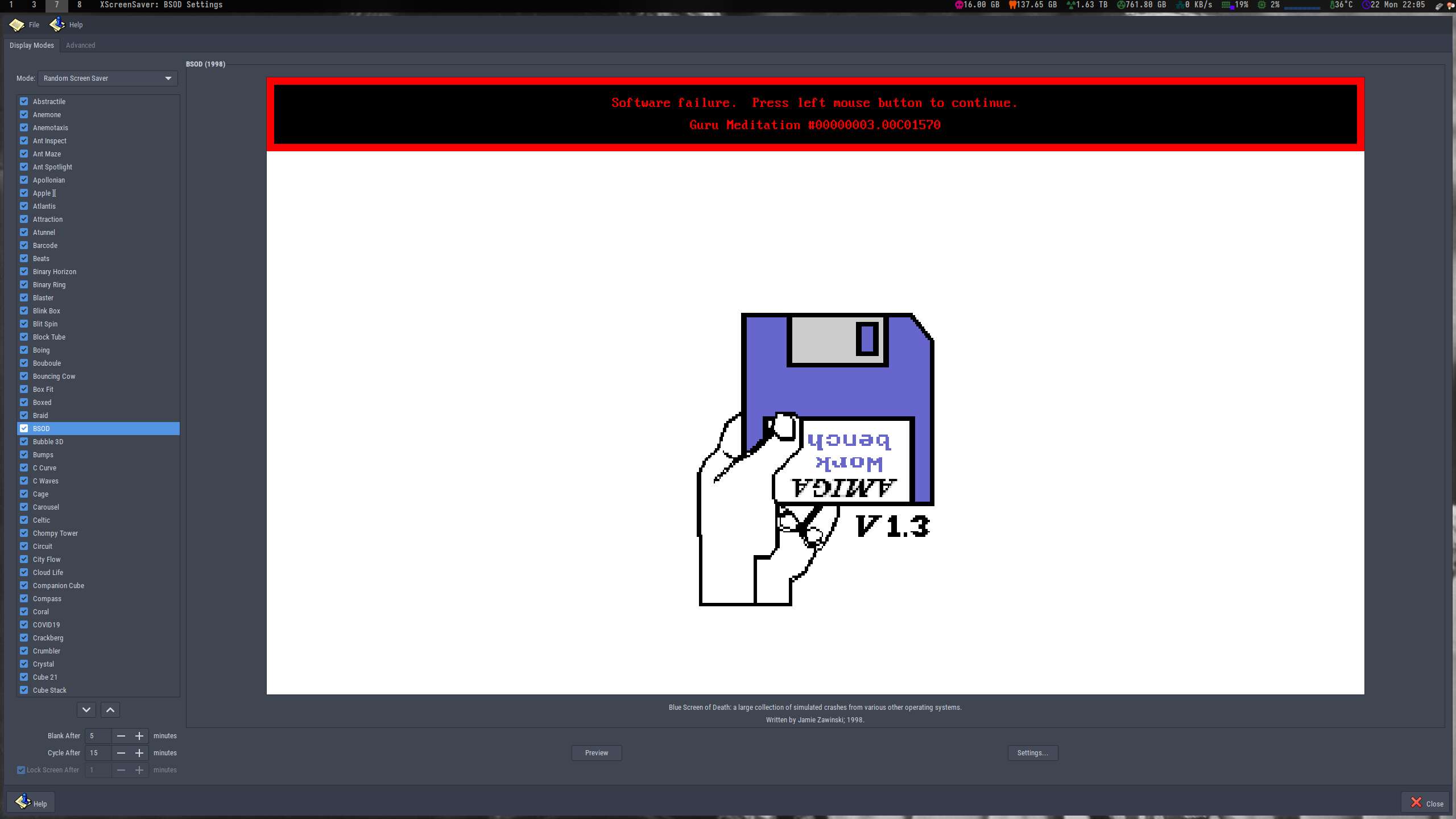This screenshot has height=819, width=1456.
Task: Open the Settings... button for BSOD
Action: click(1032, 753)
